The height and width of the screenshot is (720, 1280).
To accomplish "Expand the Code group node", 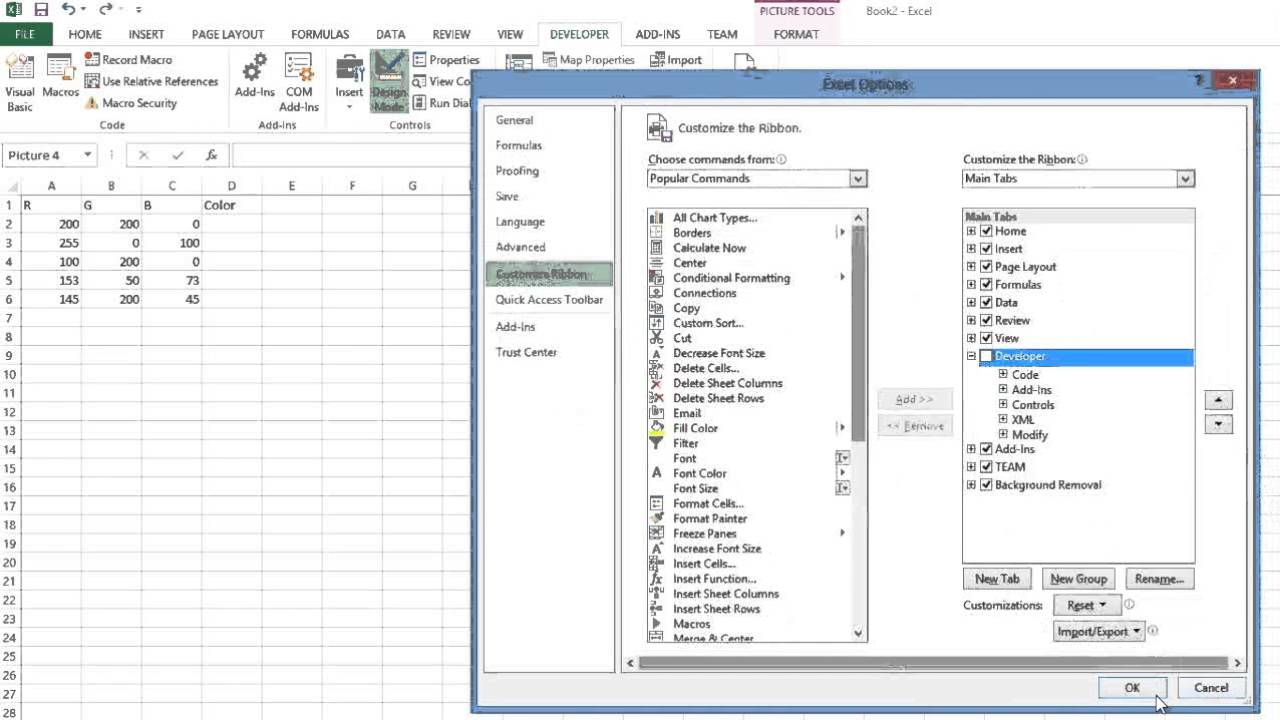I will [1003, 375].
